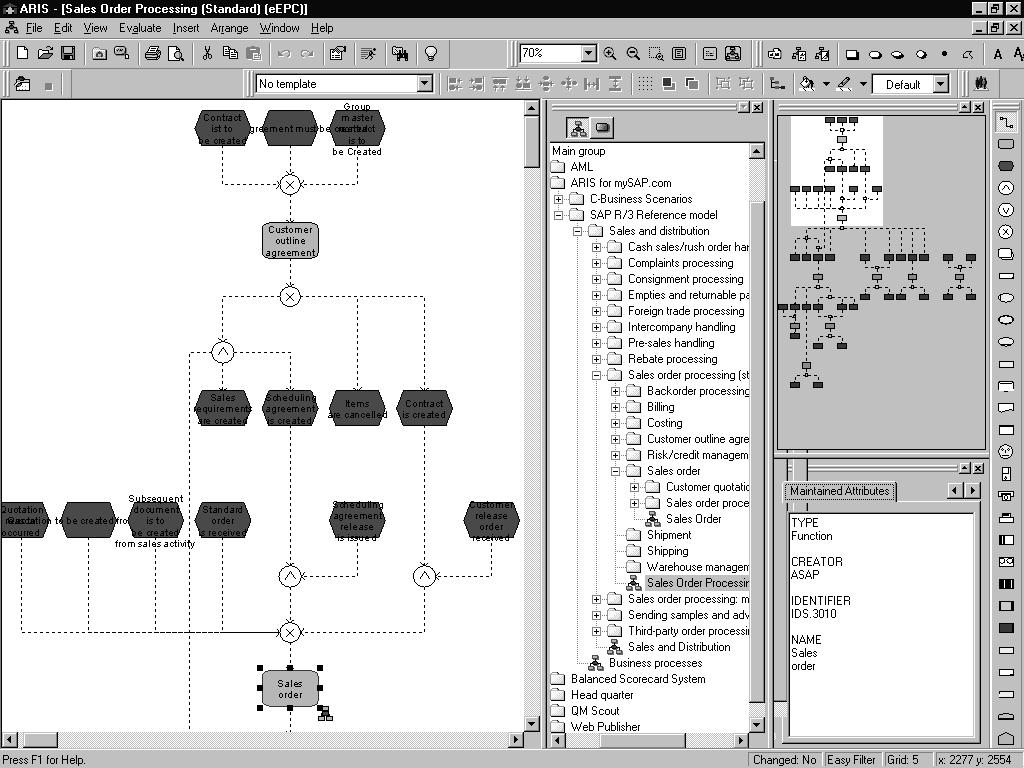Click attribute tabs scroll right arrow
1024x768 pixels.
(x=973, y=490)
